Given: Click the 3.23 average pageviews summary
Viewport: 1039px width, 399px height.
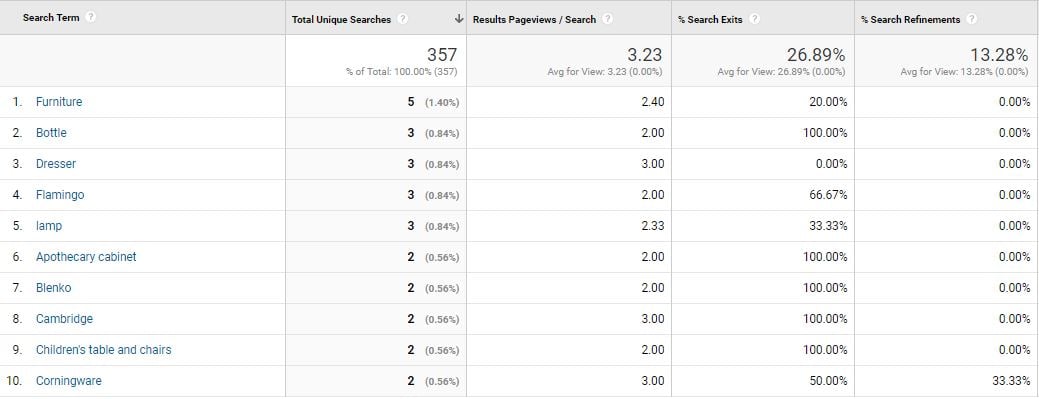Looking at the screenshot, I should point(645,54).
